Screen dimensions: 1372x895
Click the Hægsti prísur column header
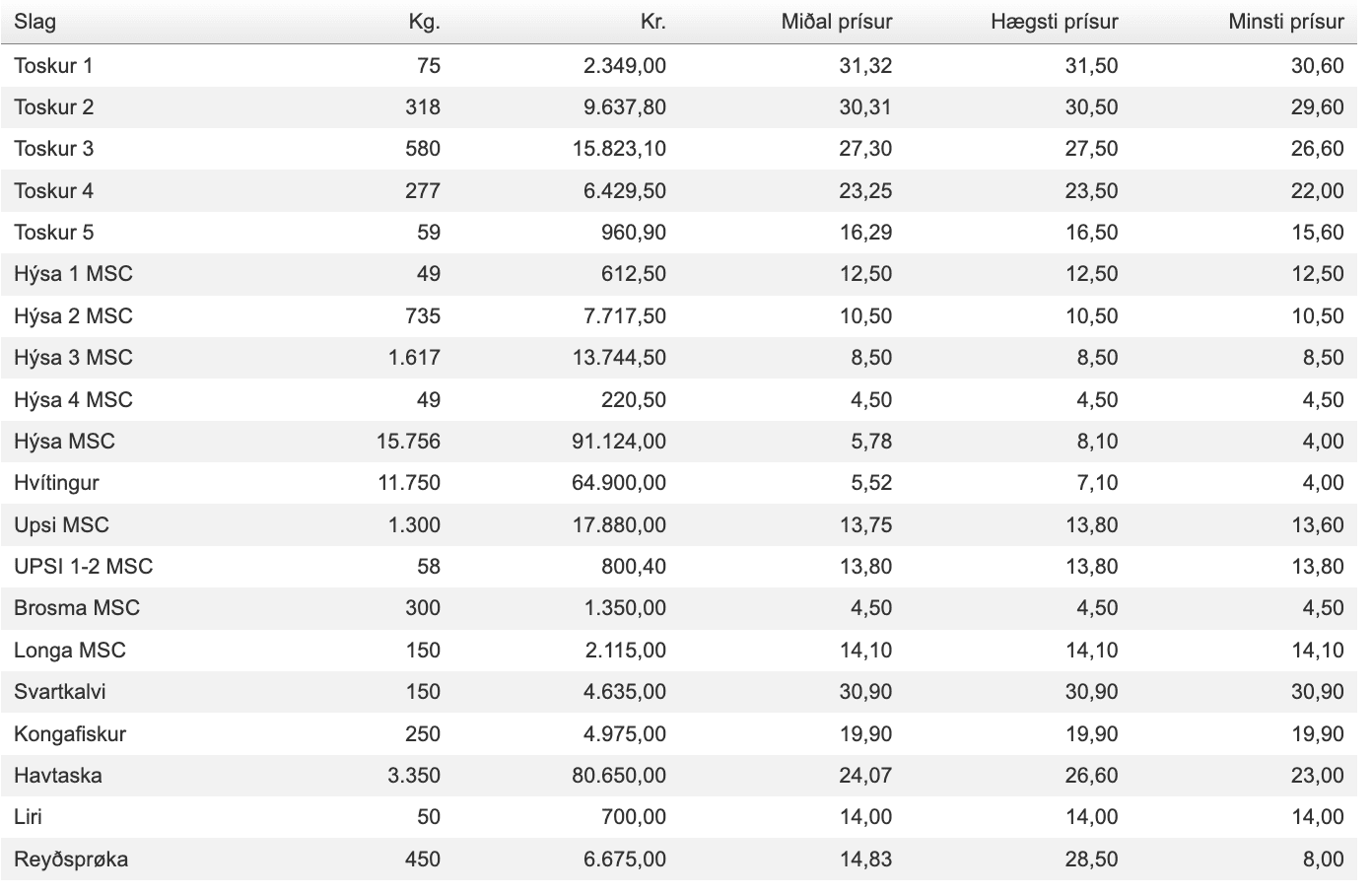[1055, 22]
